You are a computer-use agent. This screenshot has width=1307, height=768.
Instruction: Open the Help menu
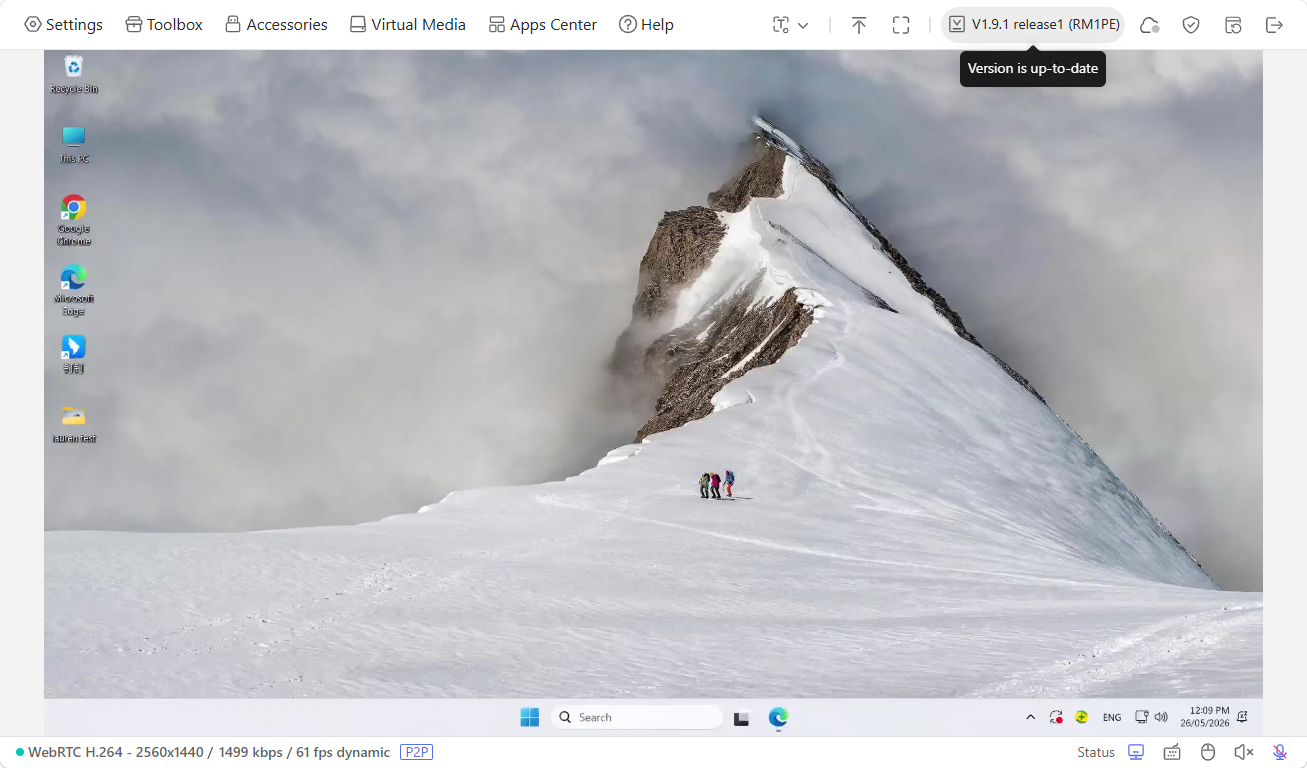click(x=646, y=25)
